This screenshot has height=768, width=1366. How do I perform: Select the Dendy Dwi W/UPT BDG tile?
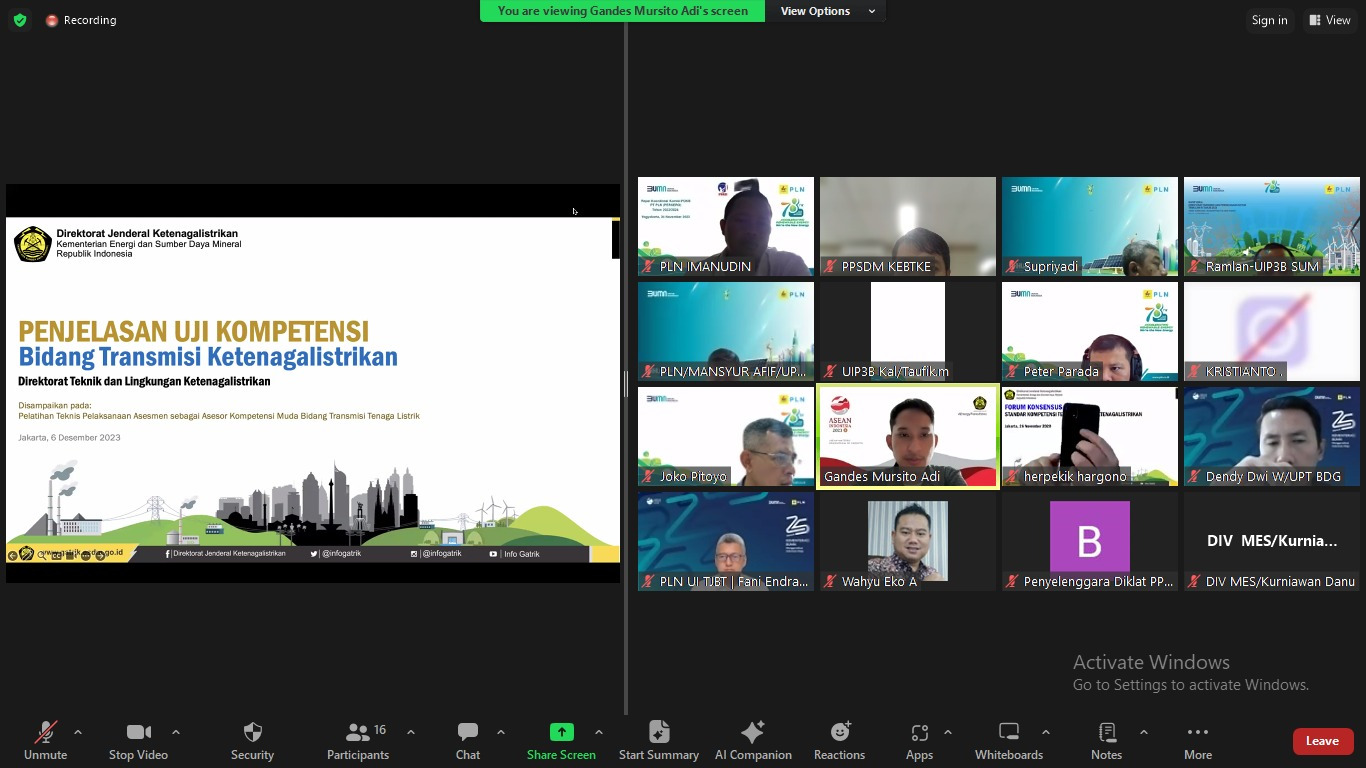click(1272, 437)
